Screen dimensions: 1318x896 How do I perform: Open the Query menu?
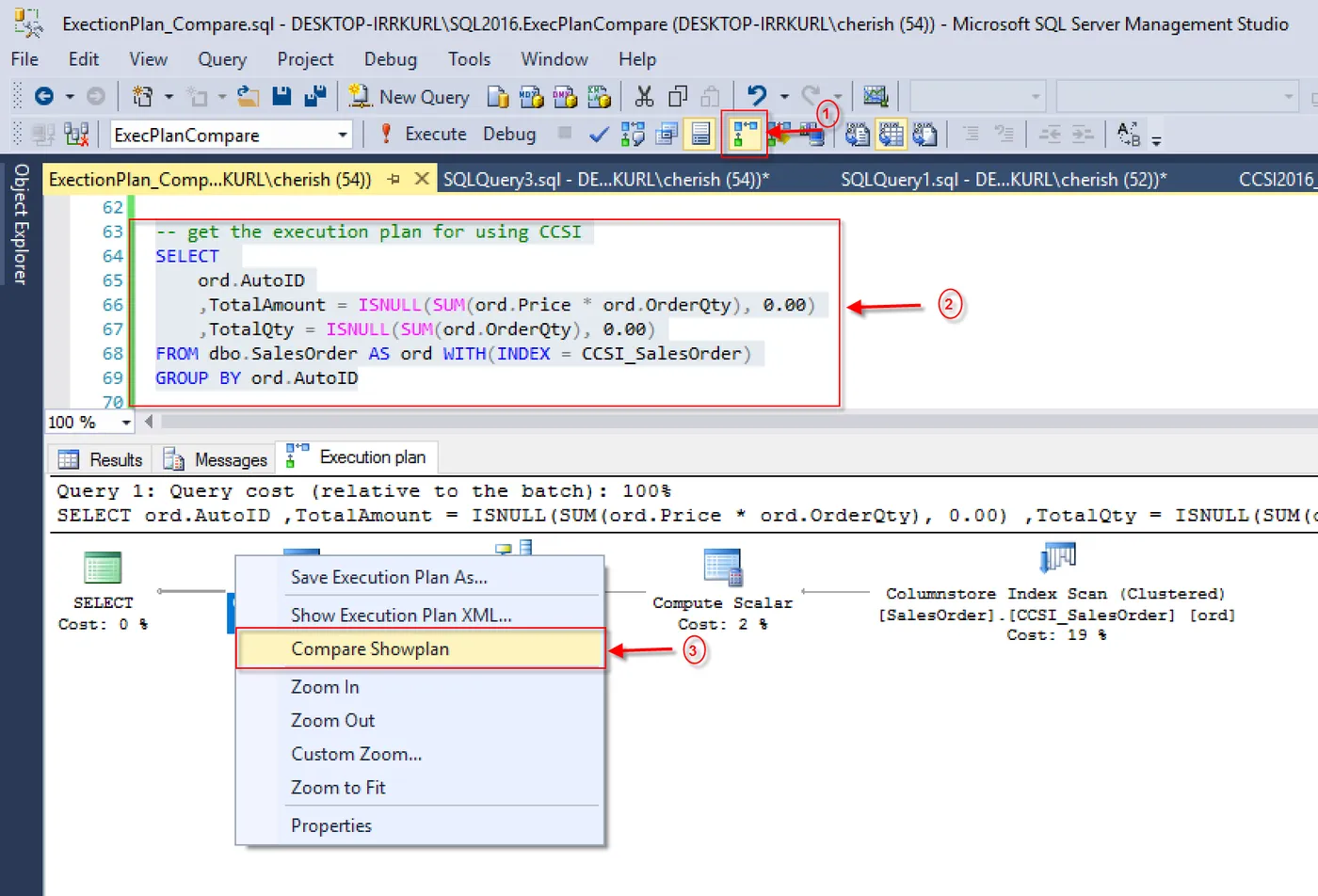222,59
